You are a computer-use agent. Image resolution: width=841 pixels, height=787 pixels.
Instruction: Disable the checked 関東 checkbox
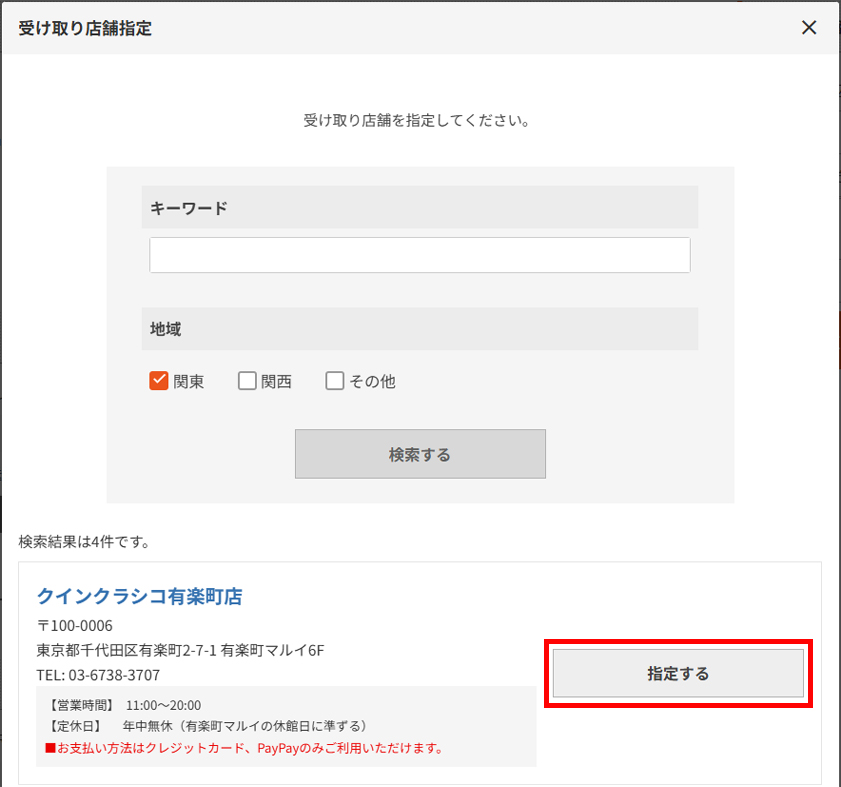click(x=159, y=380)
